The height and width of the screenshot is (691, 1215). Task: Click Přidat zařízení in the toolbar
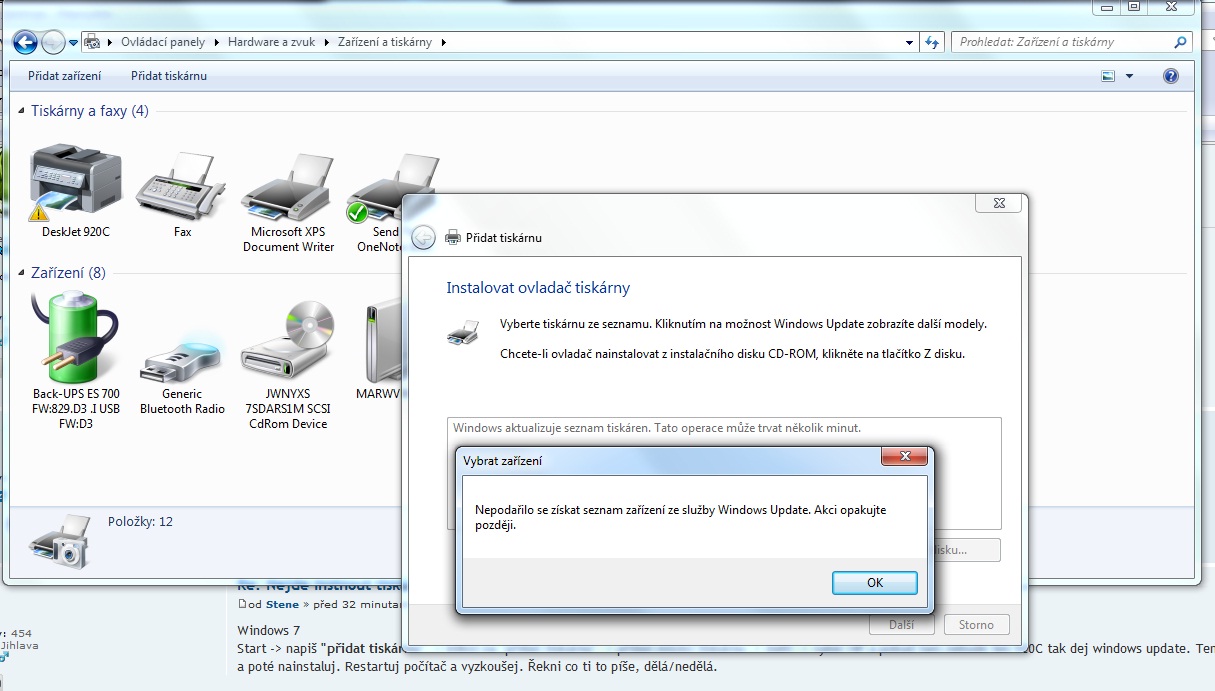[64, 76]
